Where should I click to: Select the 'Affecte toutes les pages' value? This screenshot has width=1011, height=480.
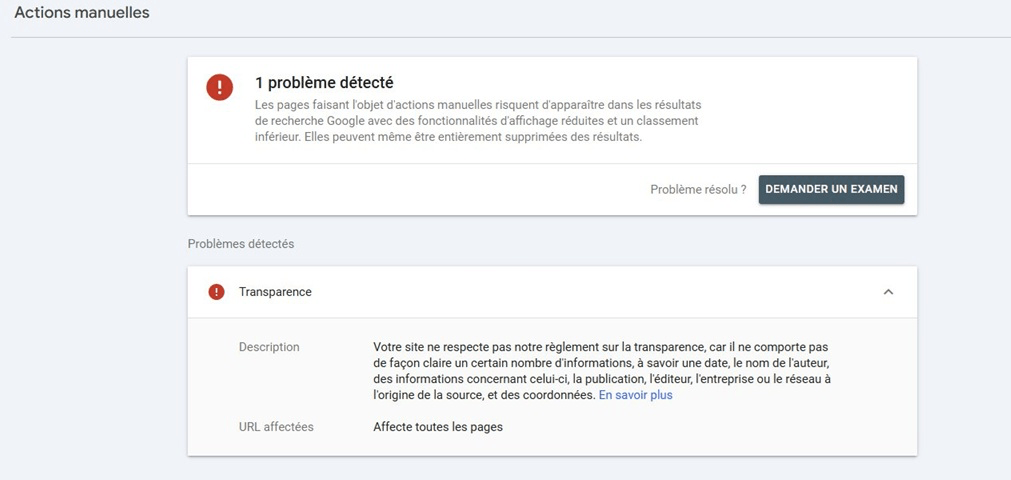pos(438,427)
